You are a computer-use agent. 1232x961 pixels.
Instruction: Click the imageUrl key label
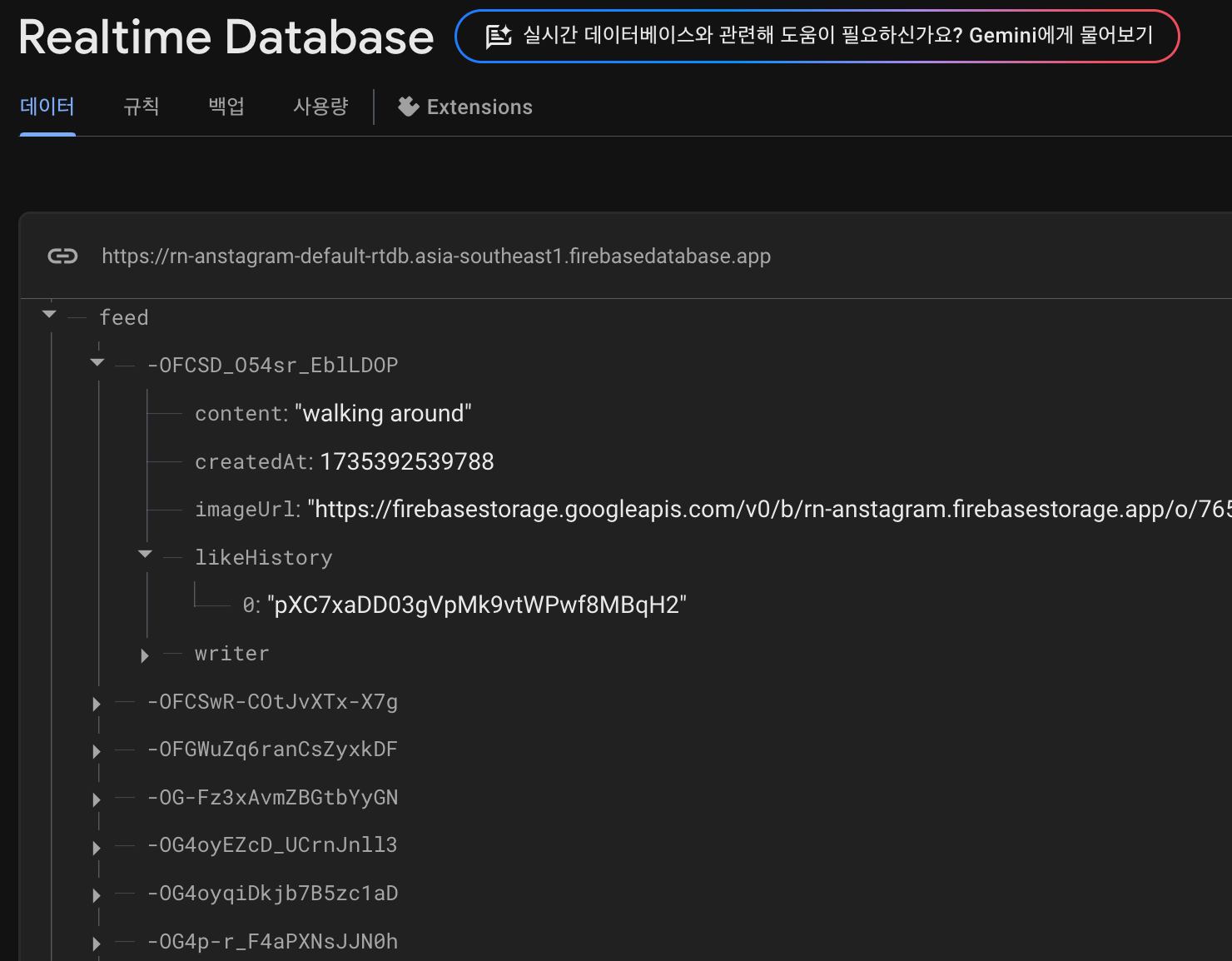pos(245,509)
